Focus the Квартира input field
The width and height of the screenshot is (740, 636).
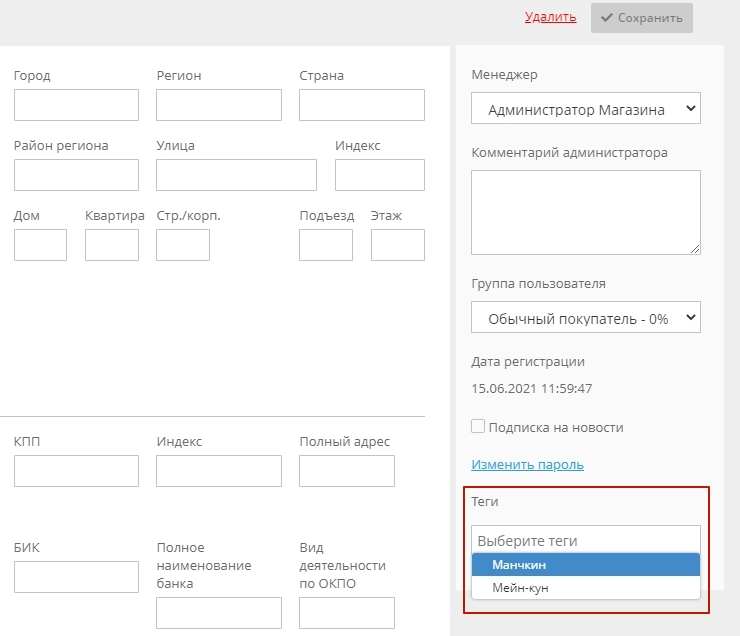click(112, 245)
